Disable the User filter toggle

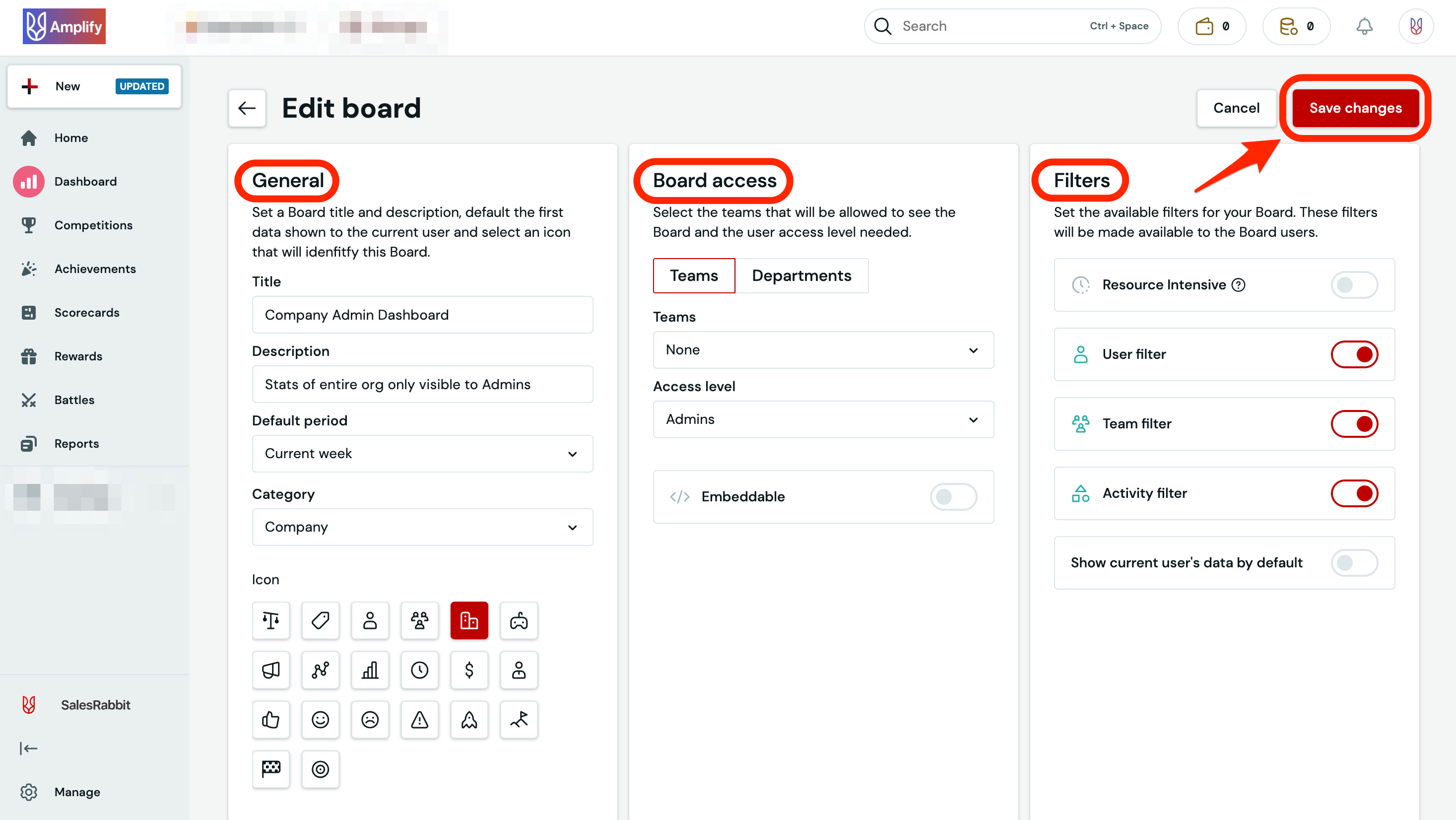(x=1354, y=354)
